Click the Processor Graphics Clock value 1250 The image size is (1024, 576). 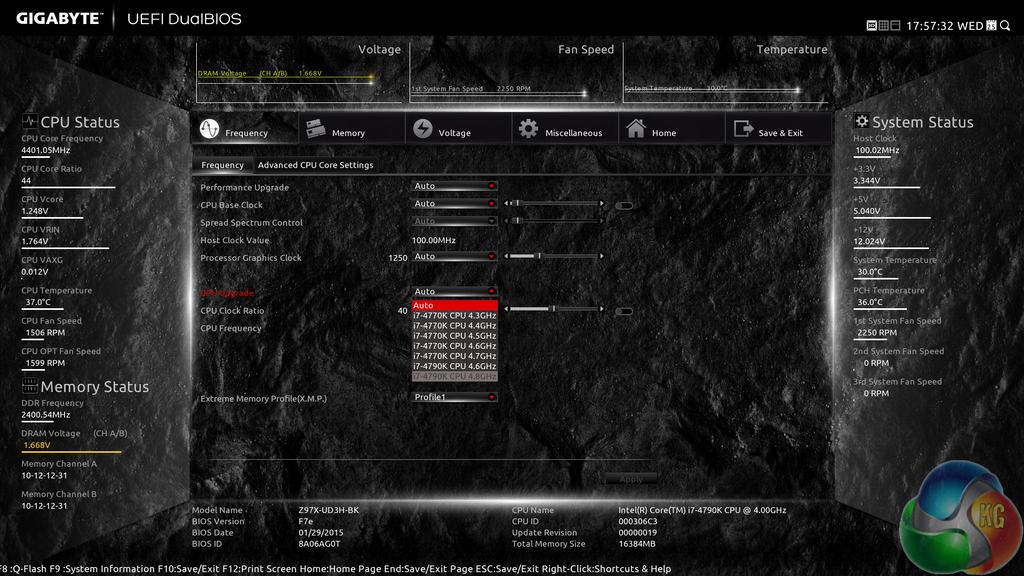(x=398, y=258)
